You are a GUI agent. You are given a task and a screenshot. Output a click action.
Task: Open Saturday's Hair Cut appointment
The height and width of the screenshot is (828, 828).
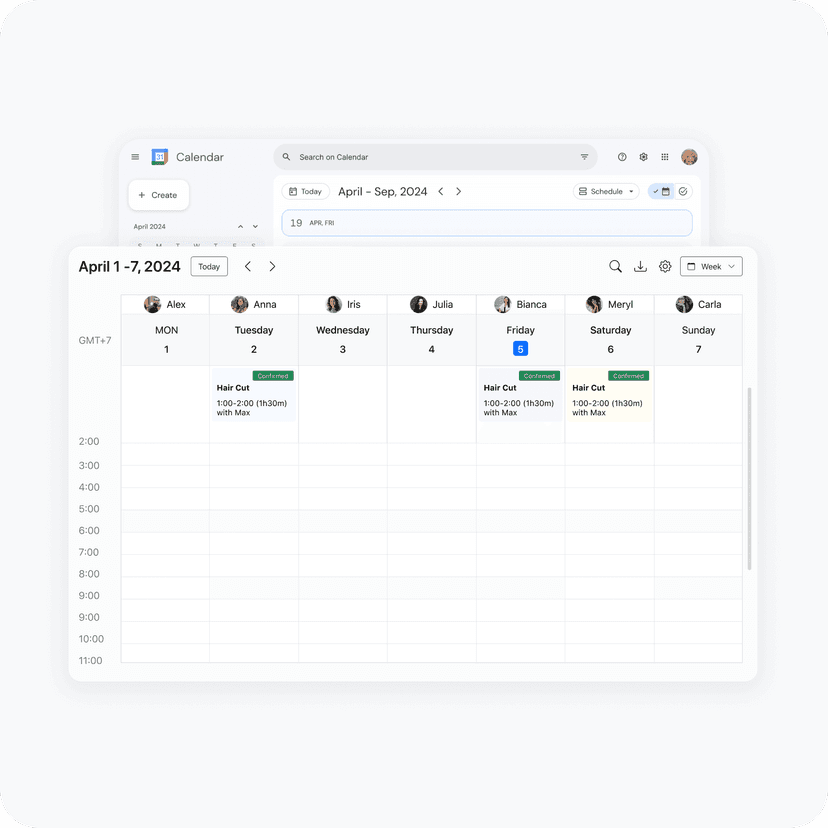pyautogui.click(x=609, y=395)
